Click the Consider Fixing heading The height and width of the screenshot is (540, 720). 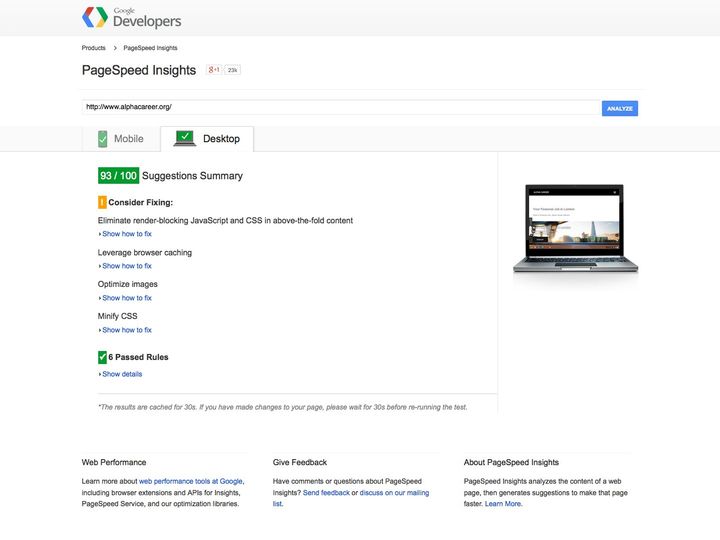point(141,202)
